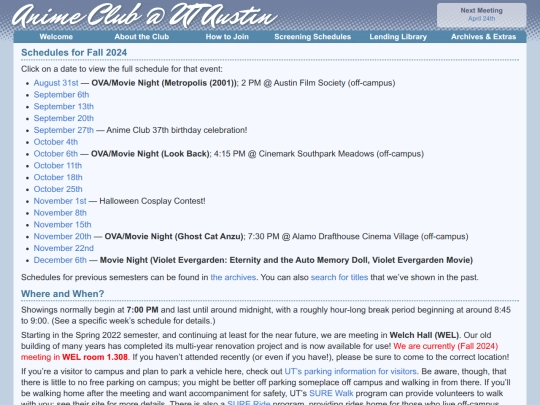Click the Next Meeting April 24th box
The image size is (540, 405).
[x=481, y=15]
